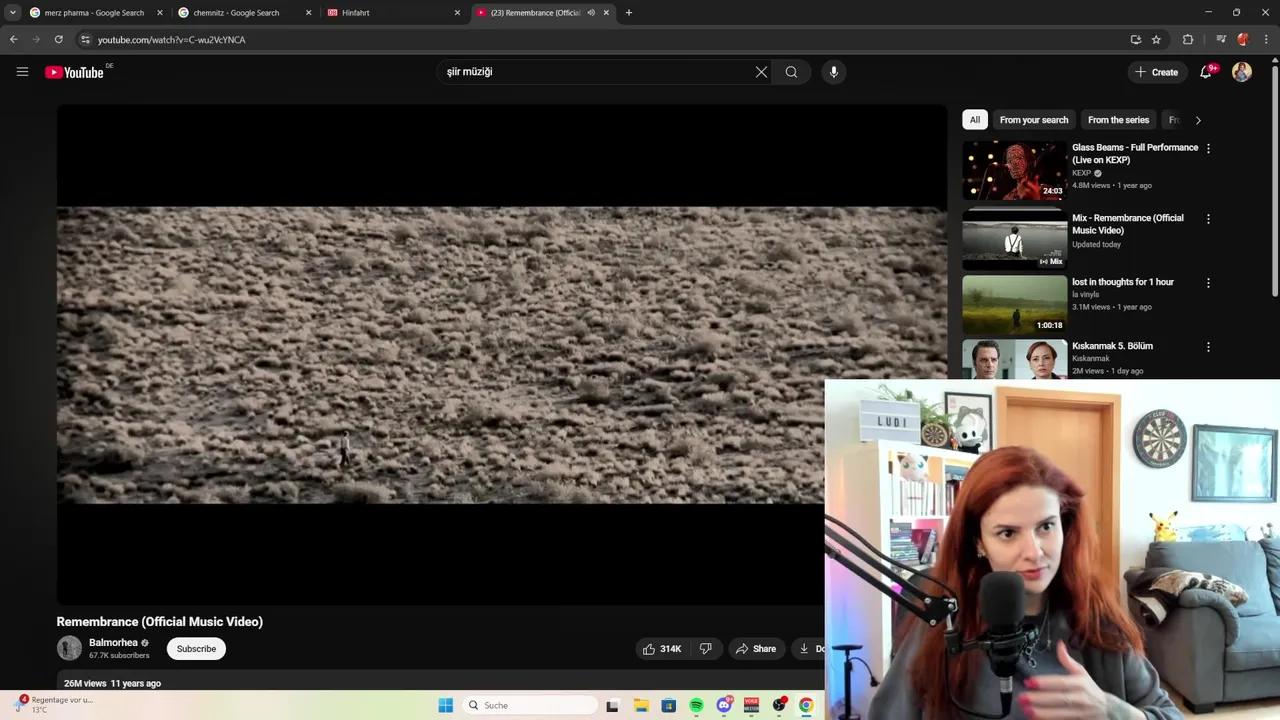Focus the YouTube search input field
1280x720 pixels.
tap(595, 72)
